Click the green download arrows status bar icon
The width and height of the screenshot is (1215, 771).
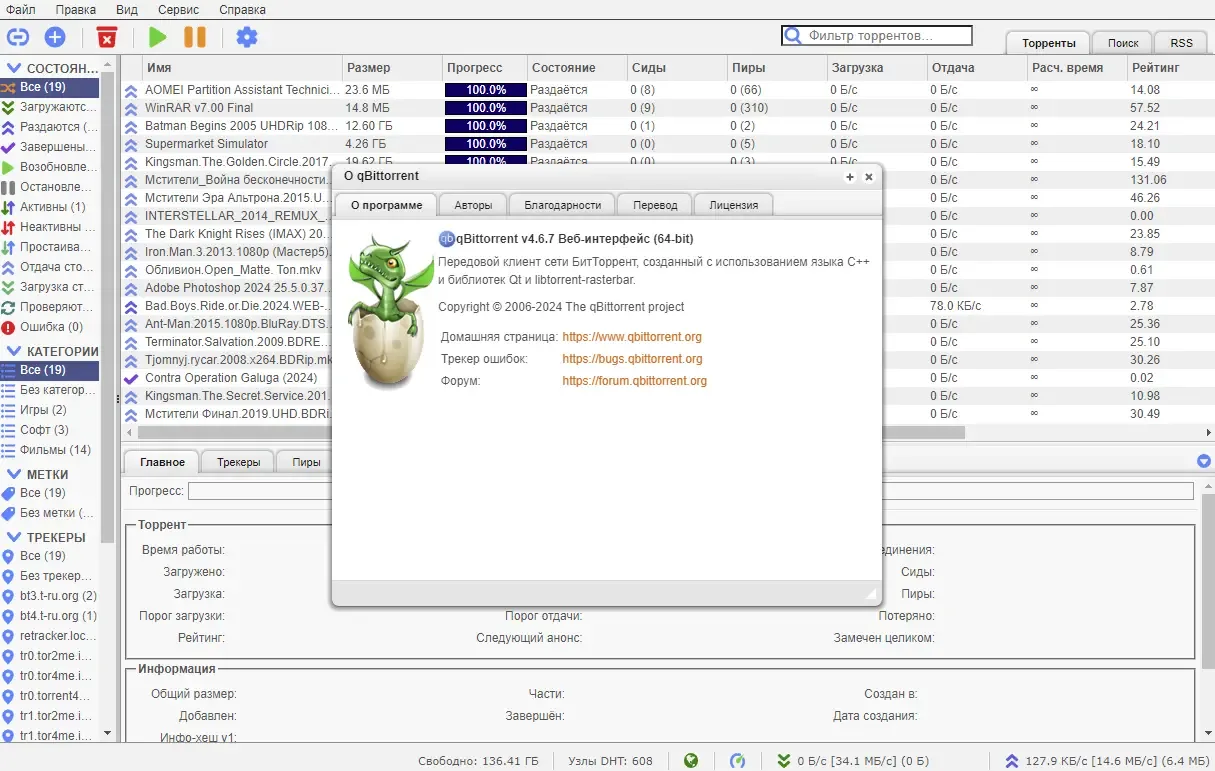[x=784, y=761]
